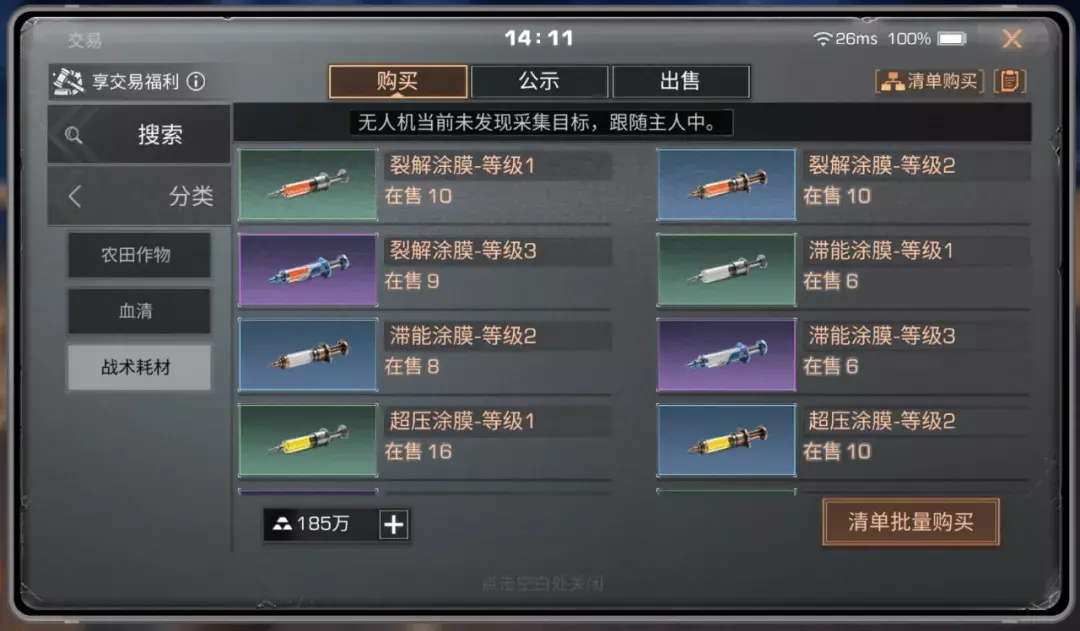Open the clipboard list icon at top right
The width and height of the screenshot is (1080, 631).
(1010, 81)
